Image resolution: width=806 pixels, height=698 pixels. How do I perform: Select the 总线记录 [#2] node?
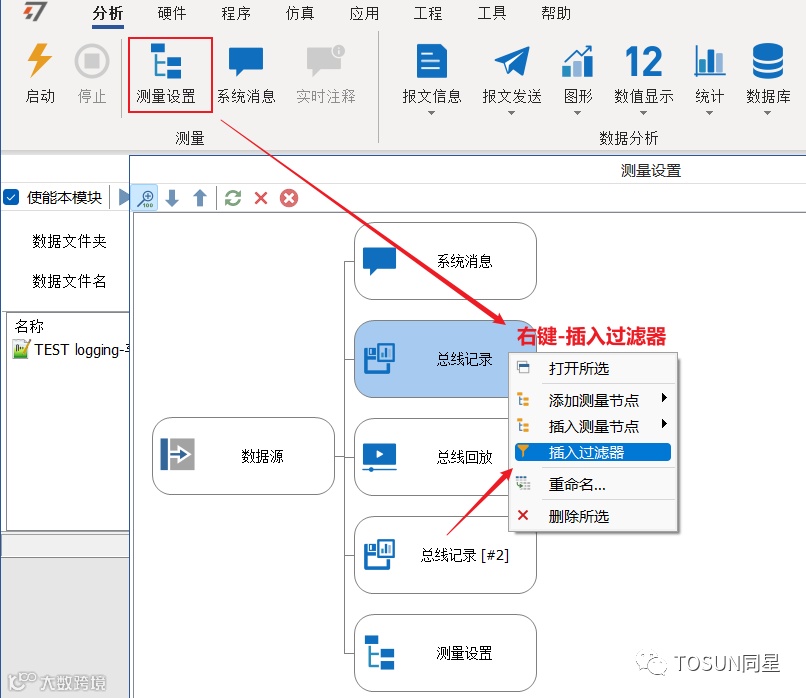click(x=445, y=555)
